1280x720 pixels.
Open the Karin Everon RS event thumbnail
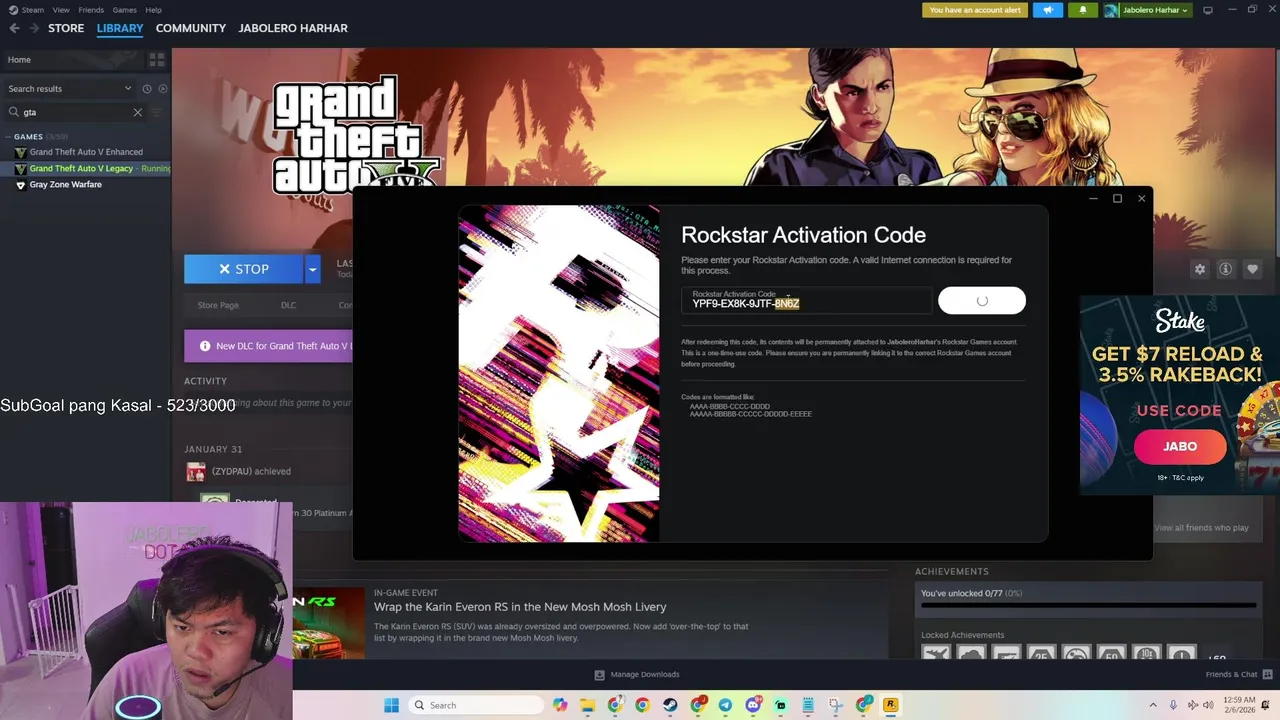(329, 622)
